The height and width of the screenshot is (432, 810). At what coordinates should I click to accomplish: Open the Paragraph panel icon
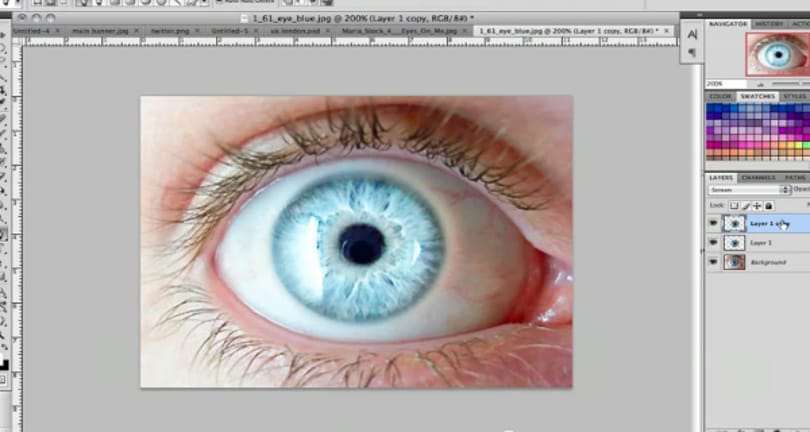(692, 53)
